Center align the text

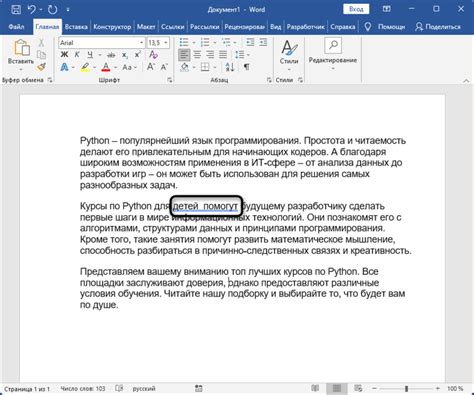point(197,55)
